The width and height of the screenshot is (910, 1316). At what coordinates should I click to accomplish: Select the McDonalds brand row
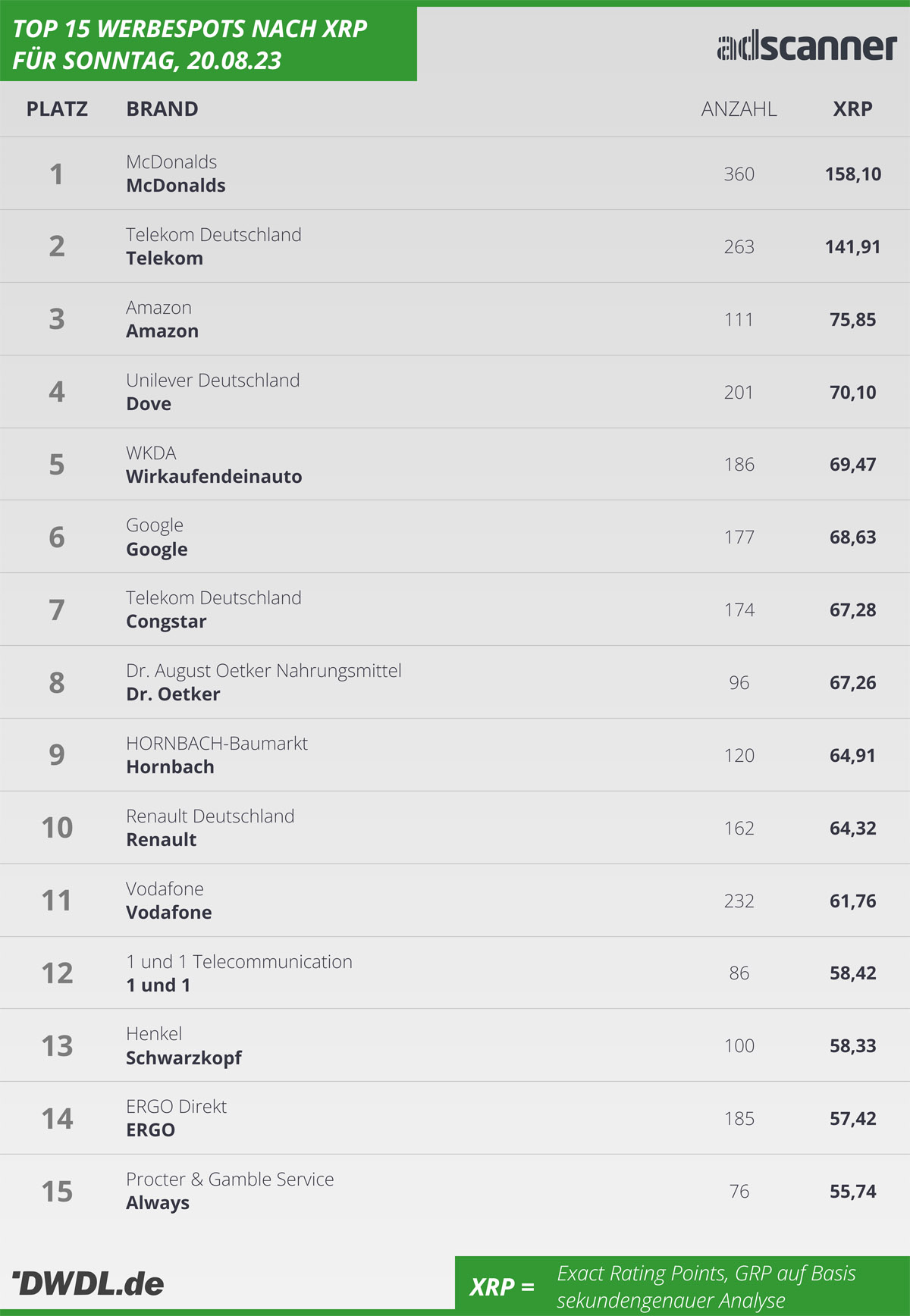tap(455, 174)
